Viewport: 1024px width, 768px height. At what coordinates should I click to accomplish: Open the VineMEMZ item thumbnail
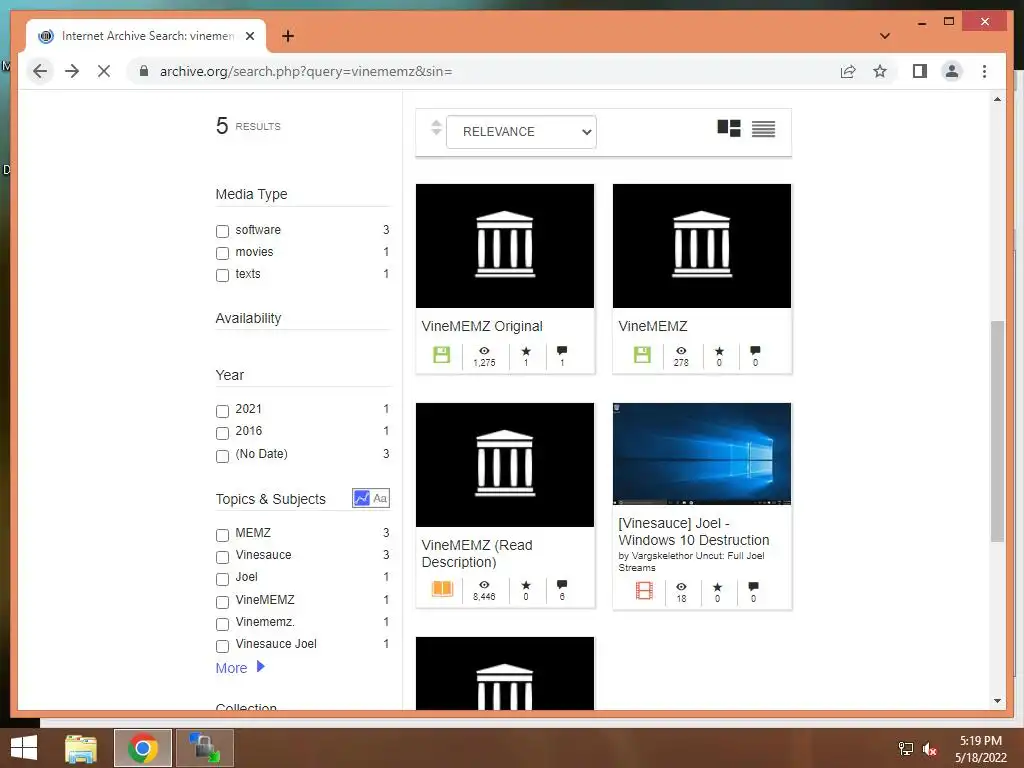coord(701,246)
